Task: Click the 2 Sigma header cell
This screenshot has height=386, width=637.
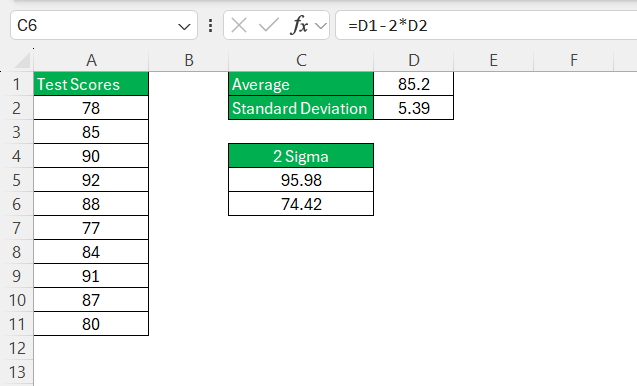Action: click(301, 156)
